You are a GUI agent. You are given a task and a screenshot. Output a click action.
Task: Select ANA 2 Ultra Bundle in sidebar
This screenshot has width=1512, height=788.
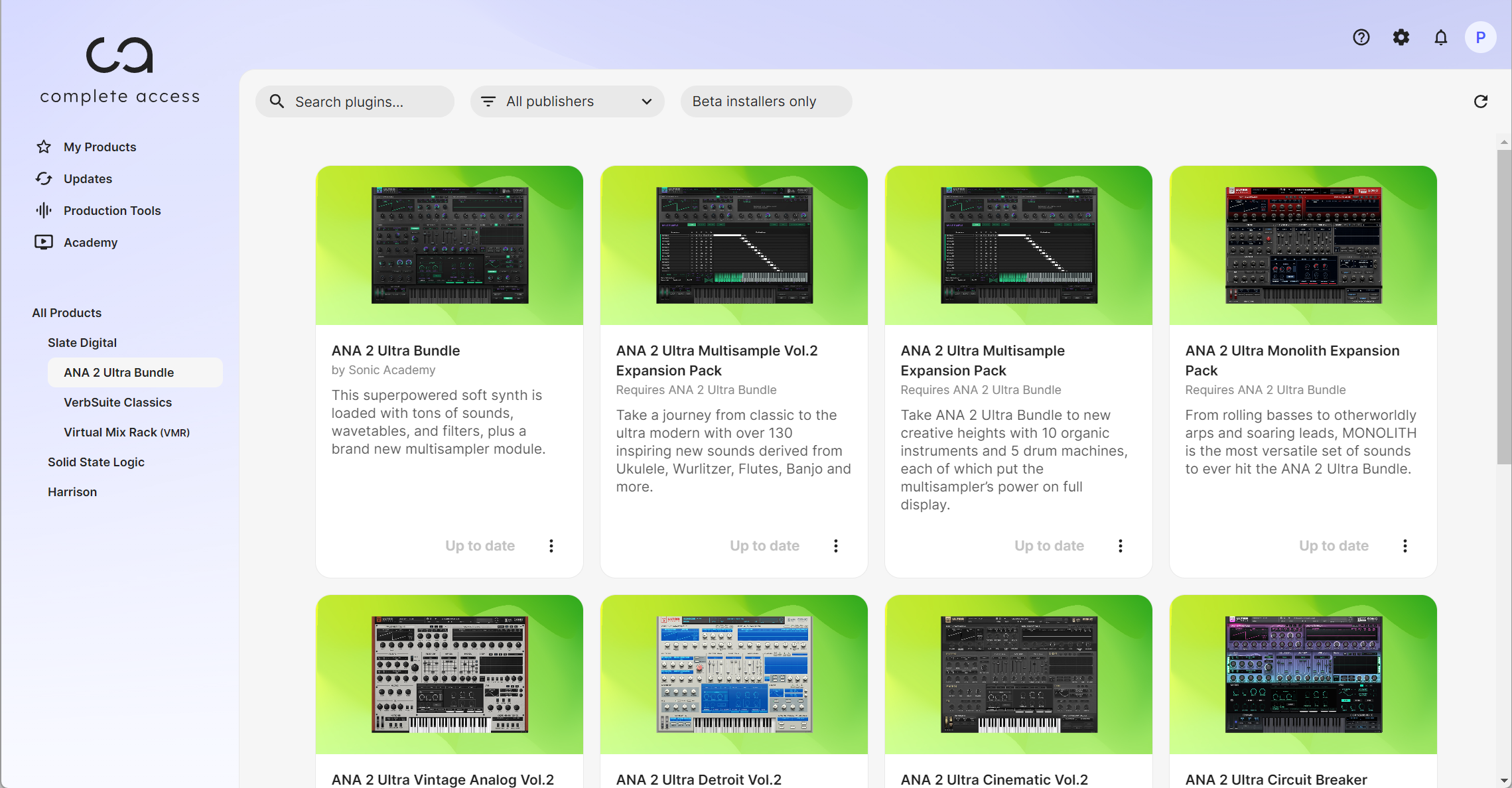click(x=135, y=372)
